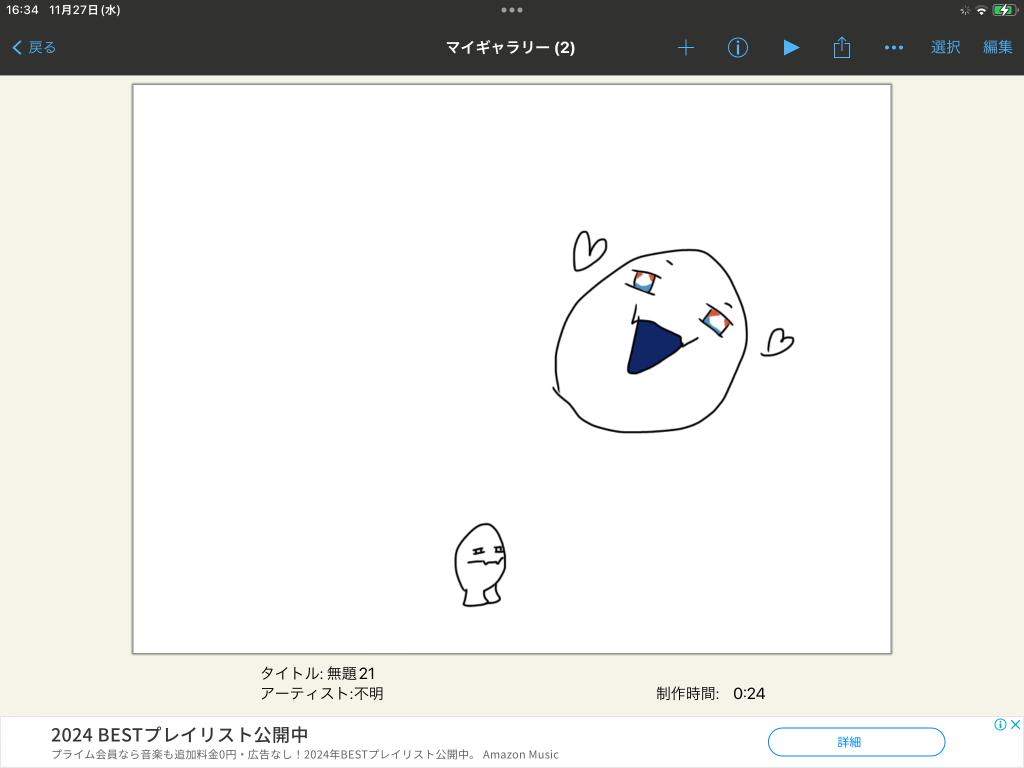Tap the マイギャラリー (2) header title
This screenshot has height=768, width=1024.
coord(510,47)
